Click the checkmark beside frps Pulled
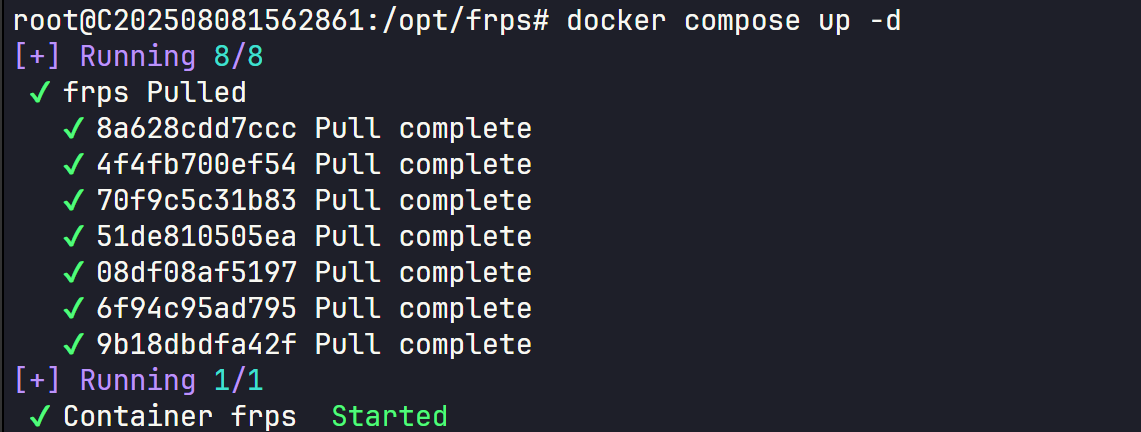The image size is (1141, 432). click(41, 93)
